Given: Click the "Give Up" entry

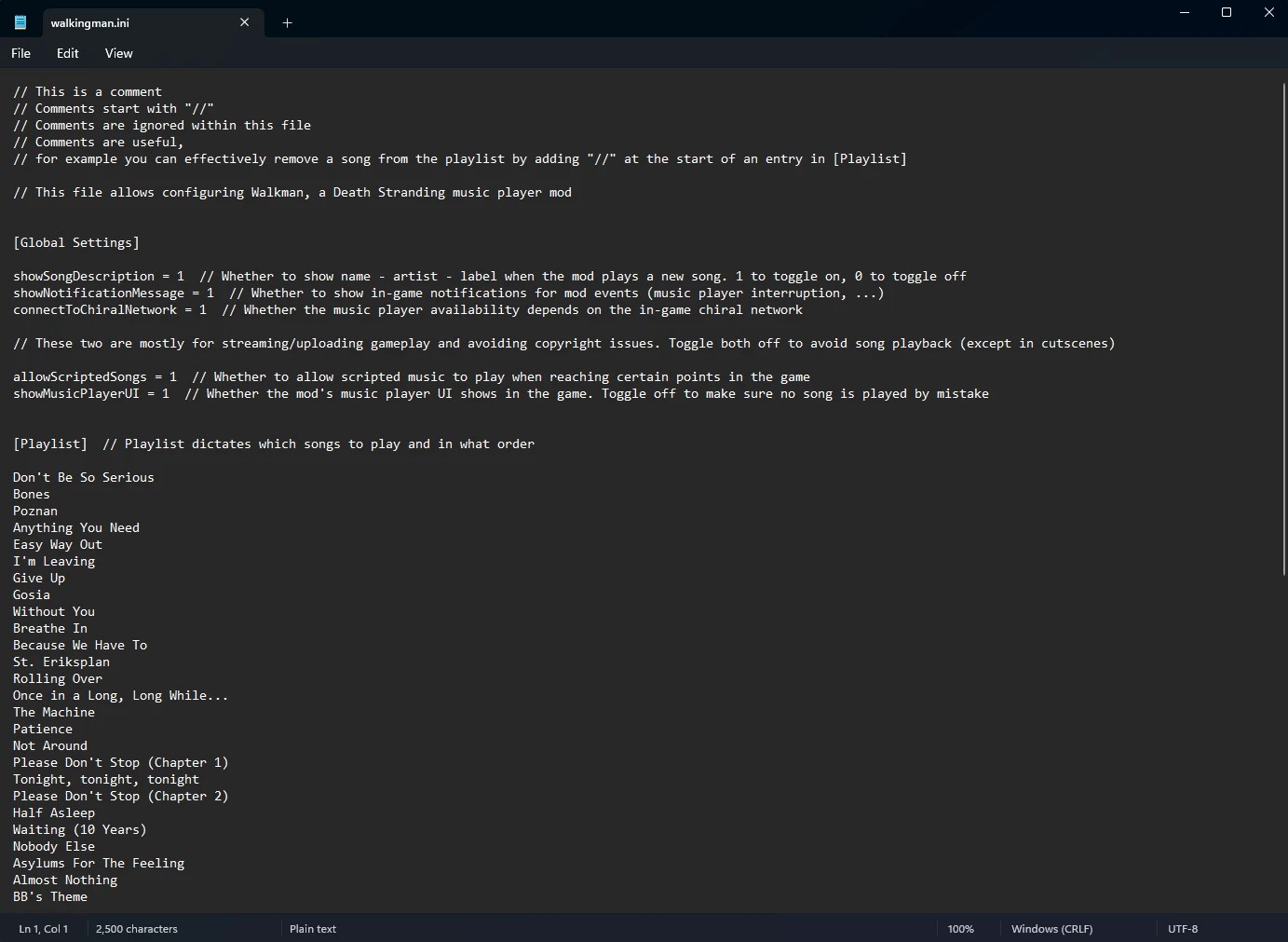Looking at the screenshot, I should click(x=39, y=578).
